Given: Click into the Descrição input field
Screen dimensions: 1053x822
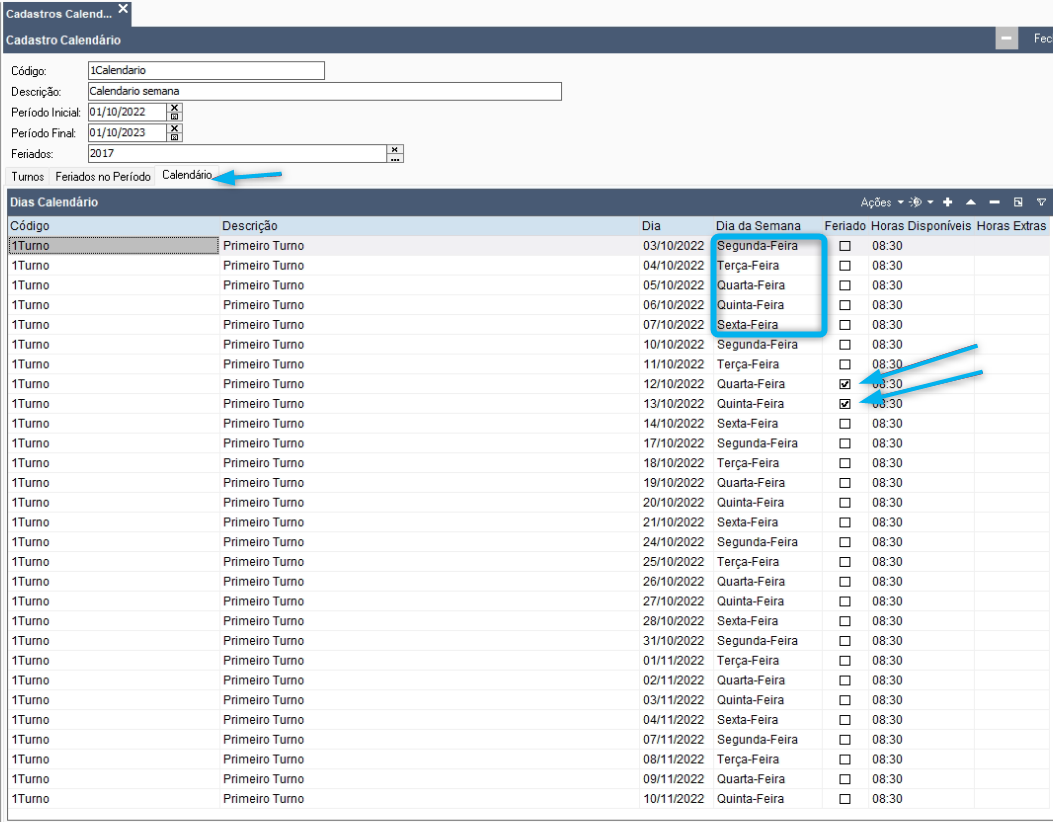Looking at the screenshot, I should 324,91.
